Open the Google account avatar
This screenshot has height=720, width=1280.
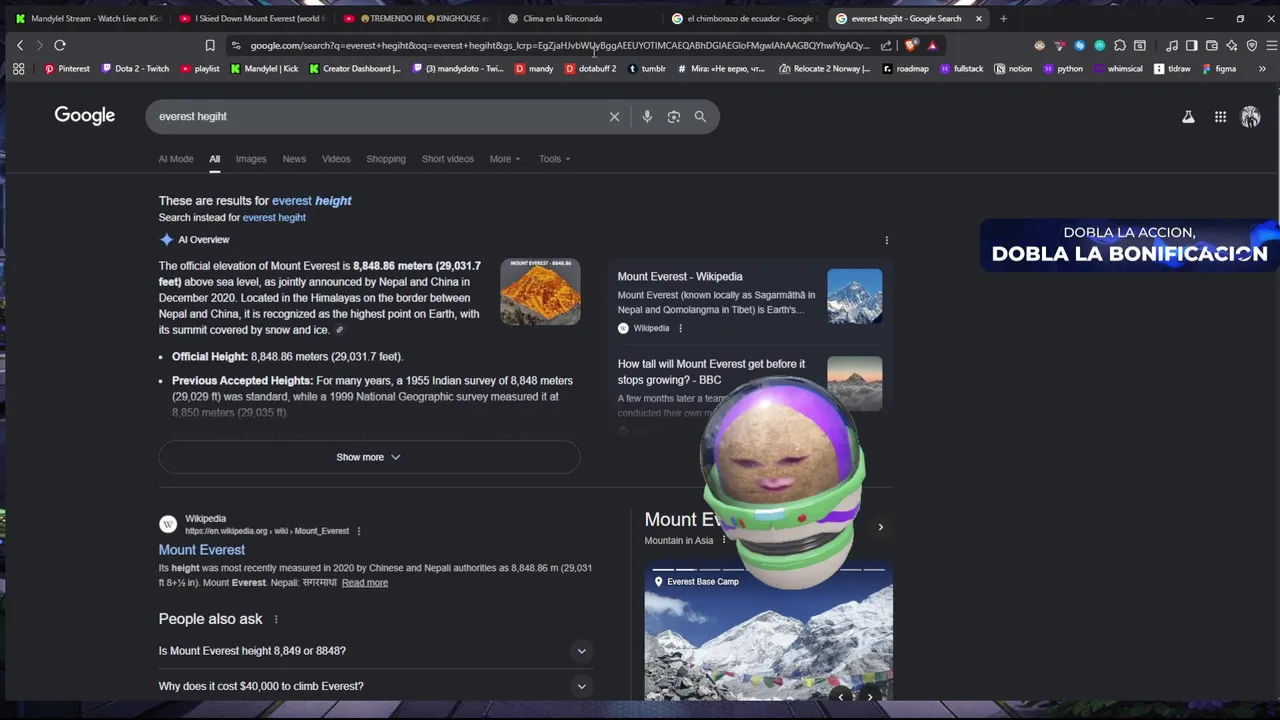pos(1250,117)
